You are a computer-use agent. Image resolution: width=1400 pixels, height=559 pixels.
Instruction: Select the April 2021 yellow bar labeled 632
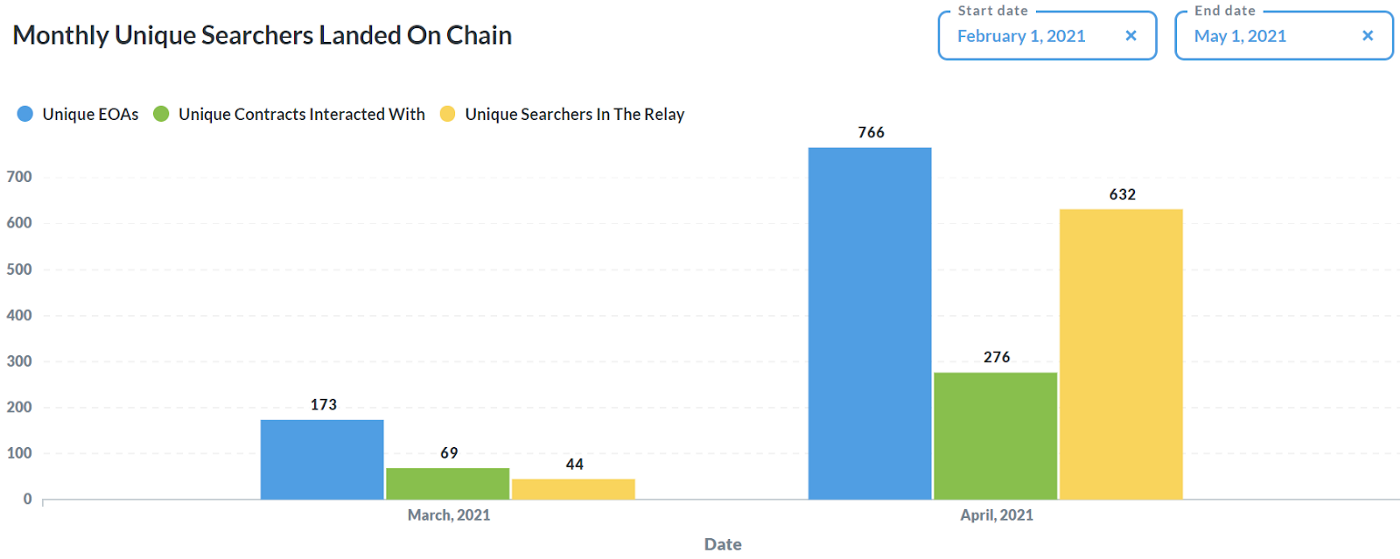tap(1121, 354)
